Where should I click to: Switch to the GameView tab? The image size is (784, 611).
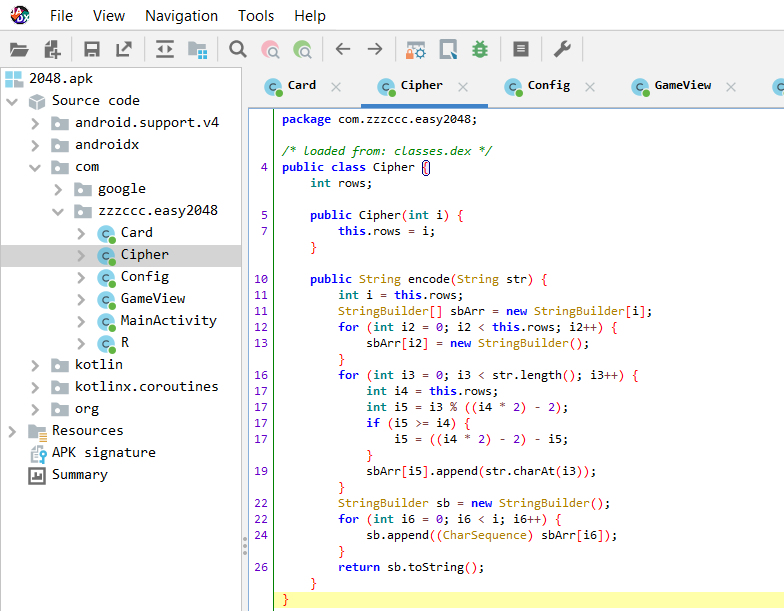point(682,86)
